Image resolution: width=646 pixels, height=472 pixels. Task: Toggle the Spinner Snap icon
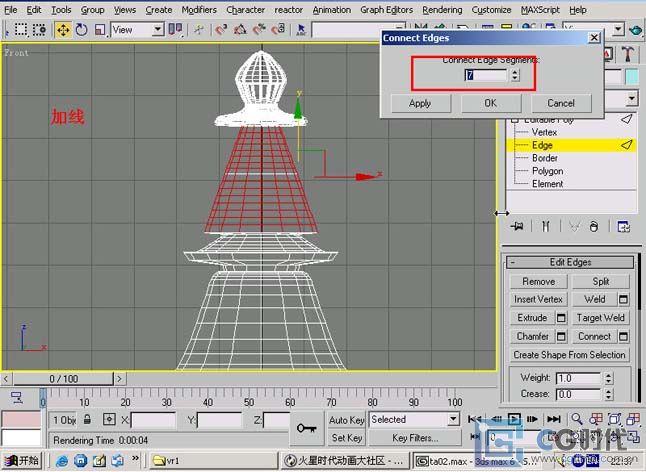279,30
